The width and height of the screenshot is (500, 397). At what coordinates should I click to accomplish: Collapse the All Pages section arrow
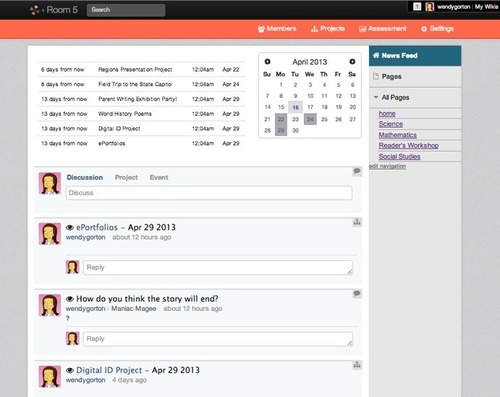pos(376,97)
